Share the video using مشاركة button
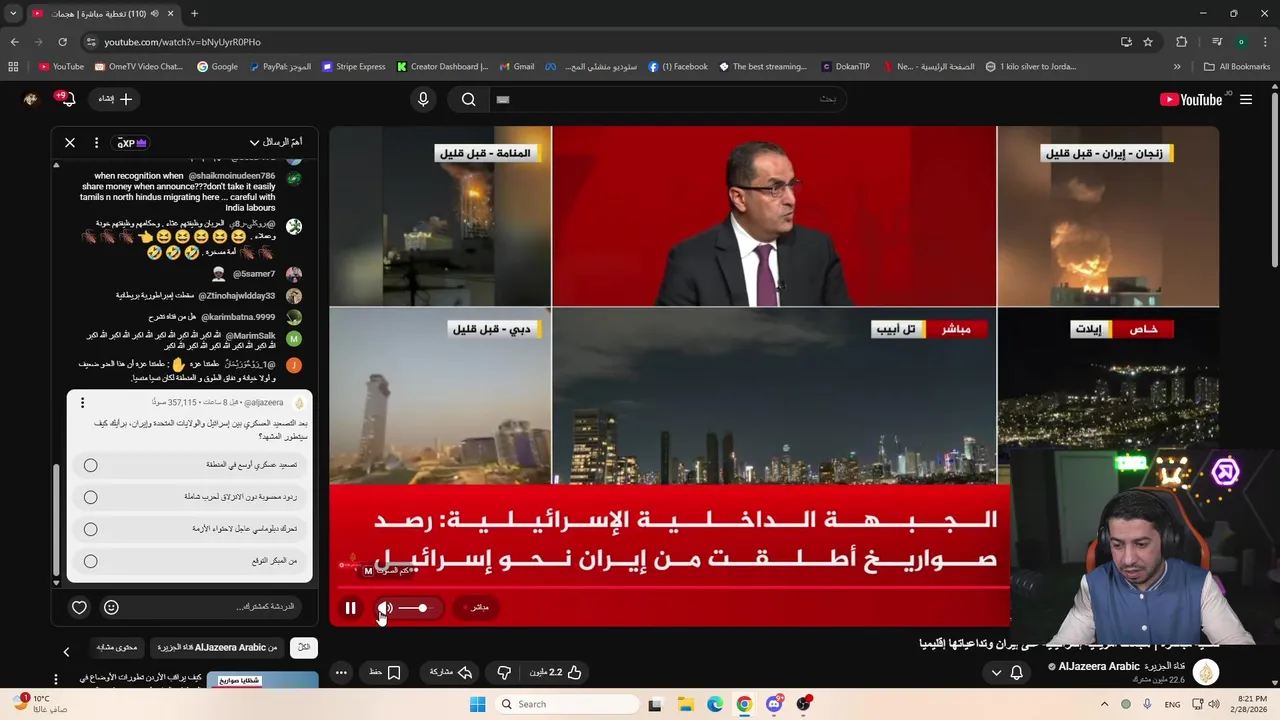Viewport: 1280px width, 720px height. (x=450, y=673)
